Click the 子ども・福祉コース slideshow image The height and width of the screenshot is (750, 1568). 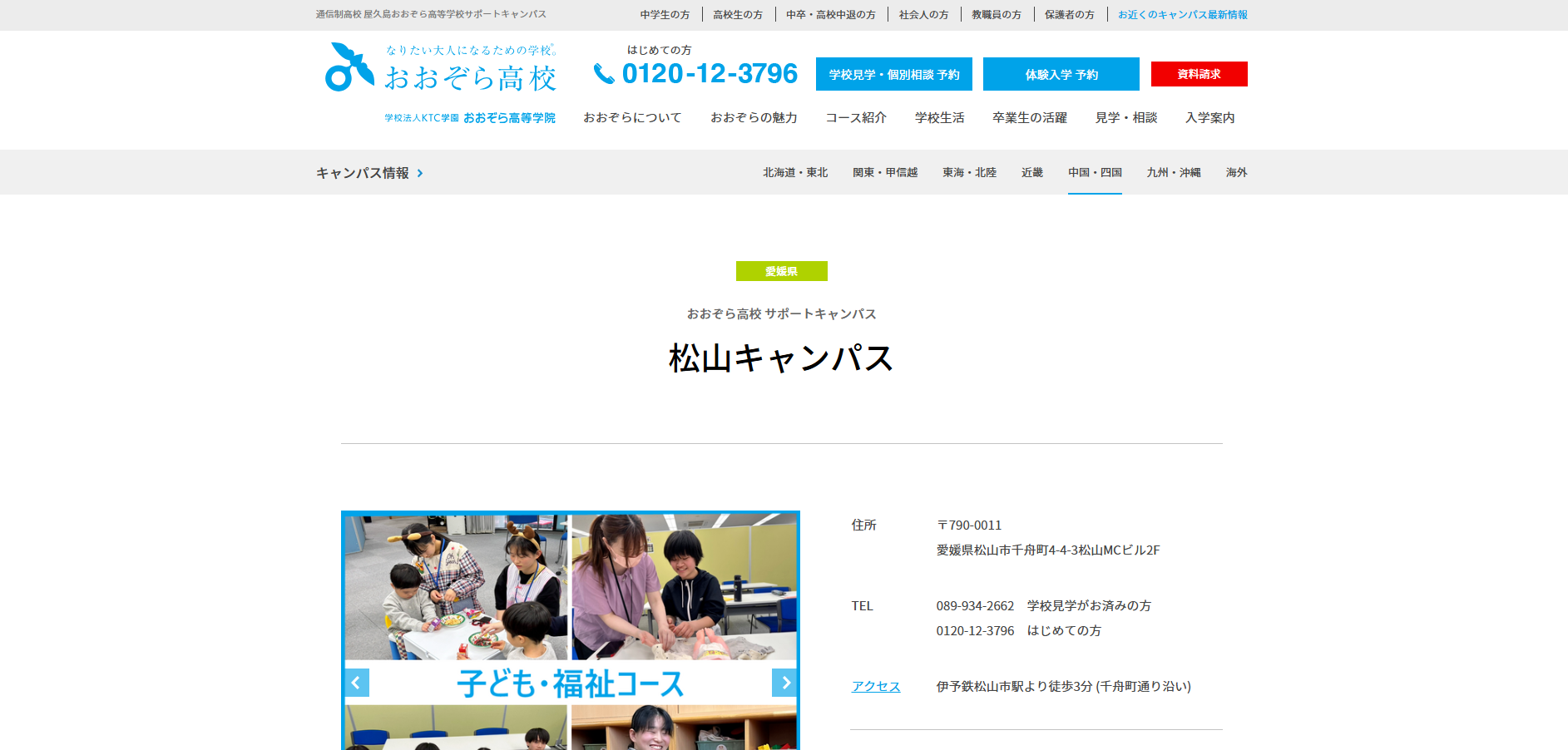570,615
